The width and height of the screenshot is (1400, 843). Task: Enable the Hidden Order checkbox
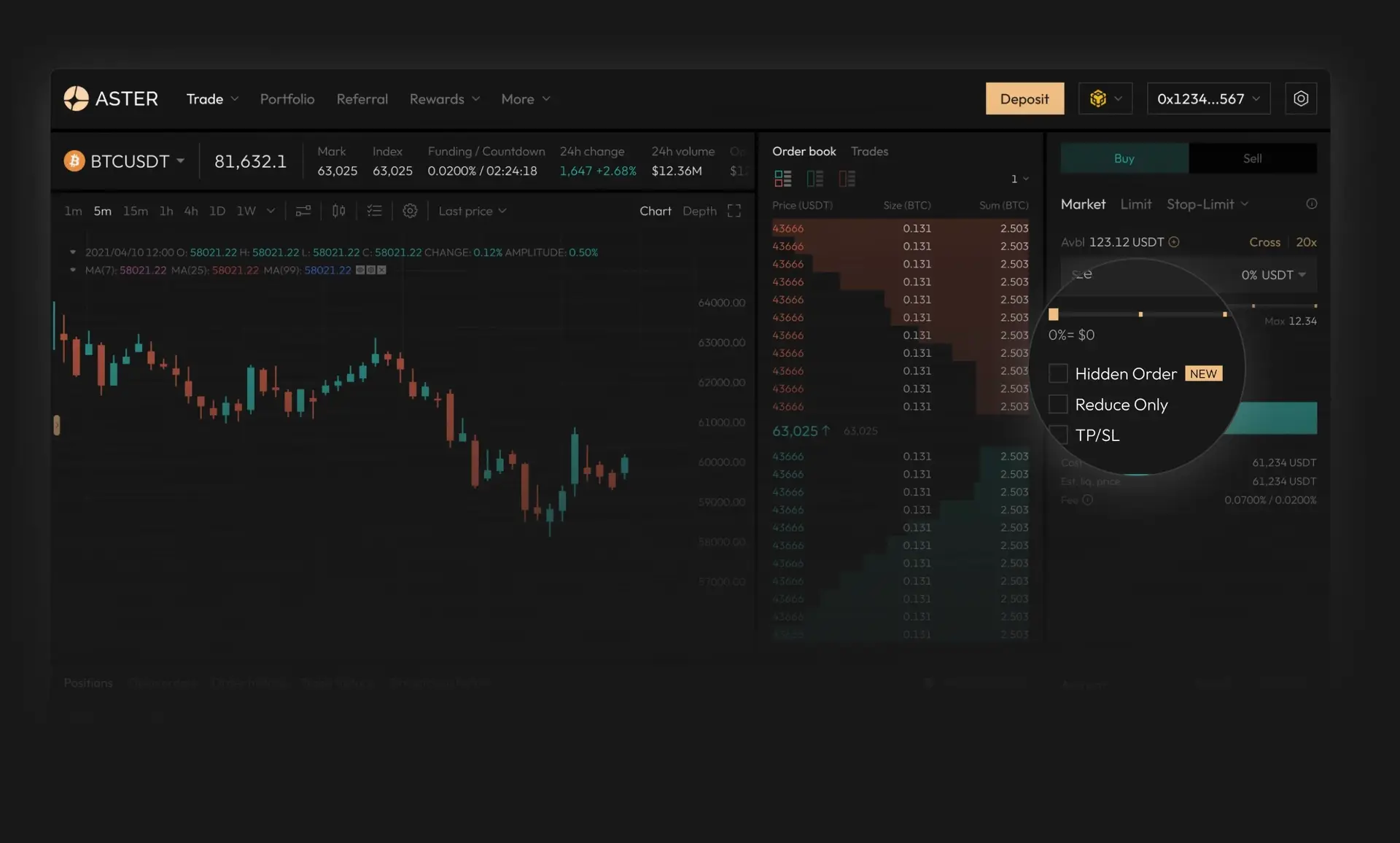(1058, 373)
